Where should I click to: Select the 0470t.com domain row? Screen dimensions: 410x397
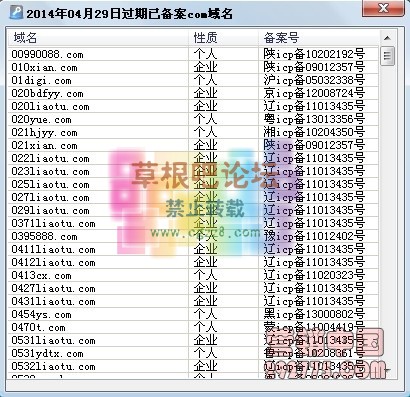pos(193,327)
